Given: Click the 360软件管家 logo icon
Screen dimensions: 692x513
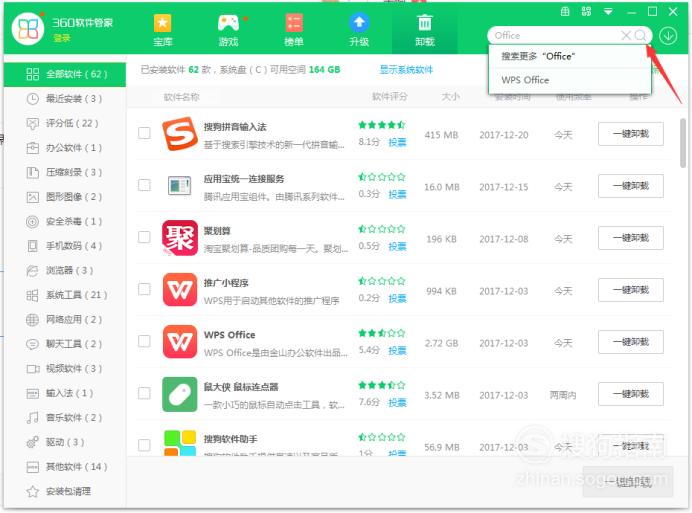Looking at the screenshot, I should (28, 29).
